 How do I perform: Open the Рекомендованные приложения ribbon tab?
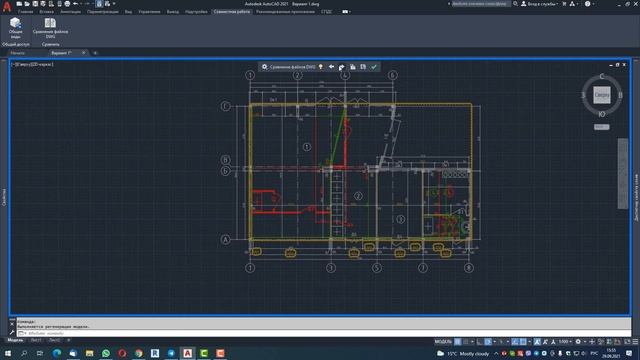point(285,12)
